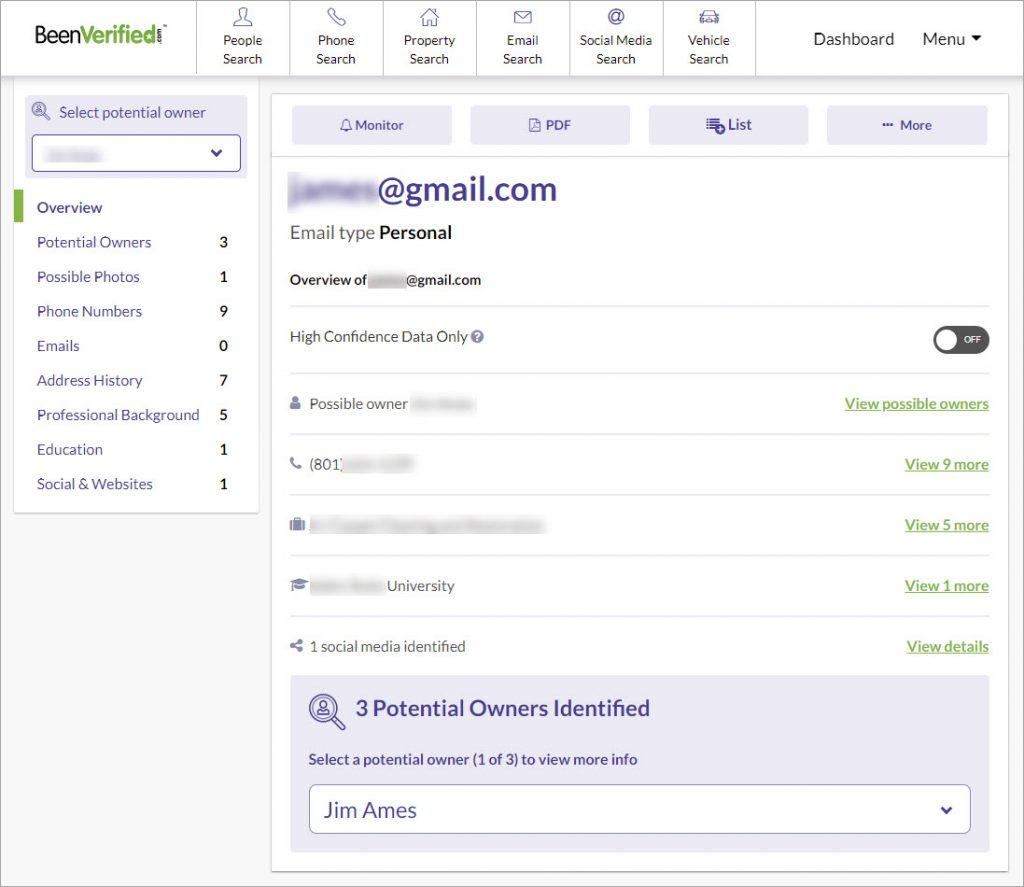
Task: Click the Vehicle Search car icon
Action: [x=709, y=17]
